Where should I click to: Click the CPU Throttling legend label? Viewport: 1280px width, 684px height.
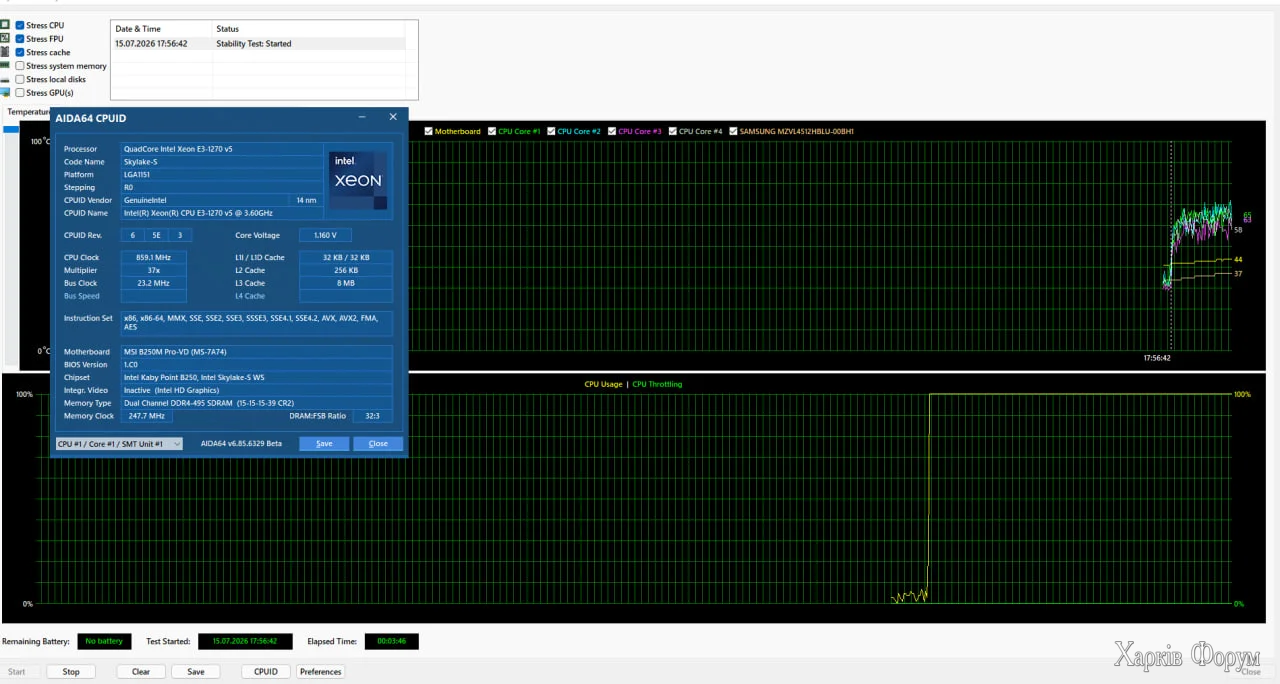pos(657,384)
